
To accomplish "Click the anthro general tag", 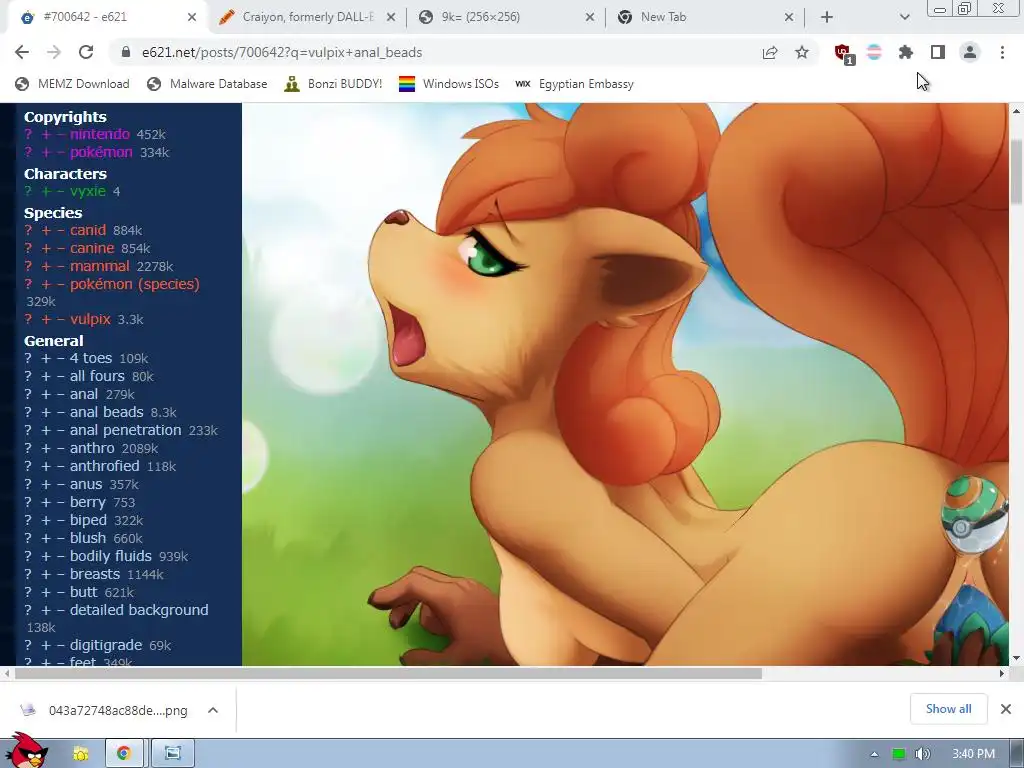I will coord(92,448).
